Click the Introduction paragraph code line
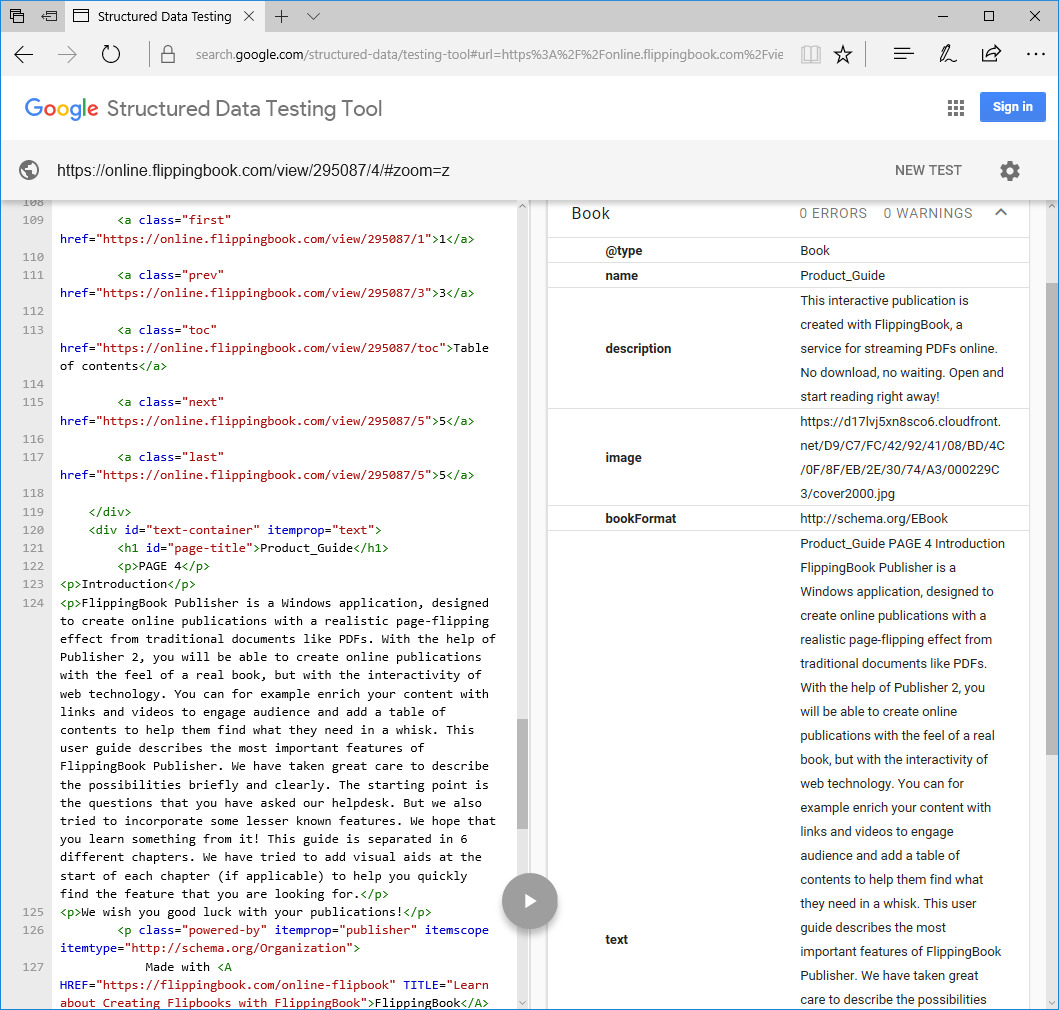 tap(128, 584)
